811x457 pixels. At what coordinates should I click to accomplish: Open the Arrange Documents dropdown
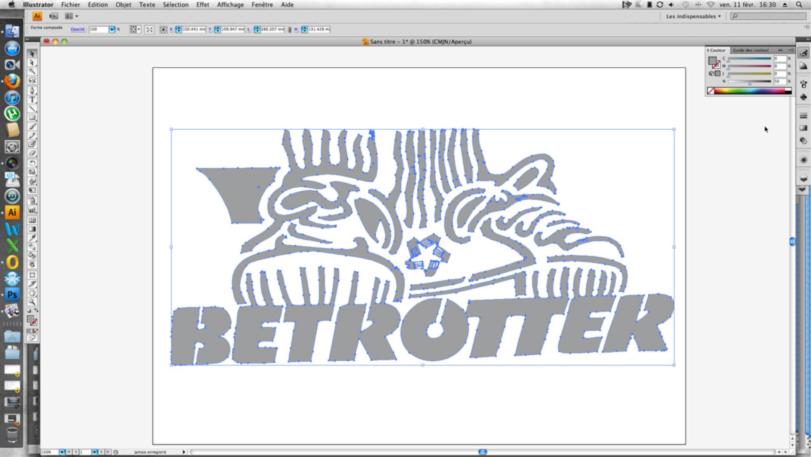point(71,17)
